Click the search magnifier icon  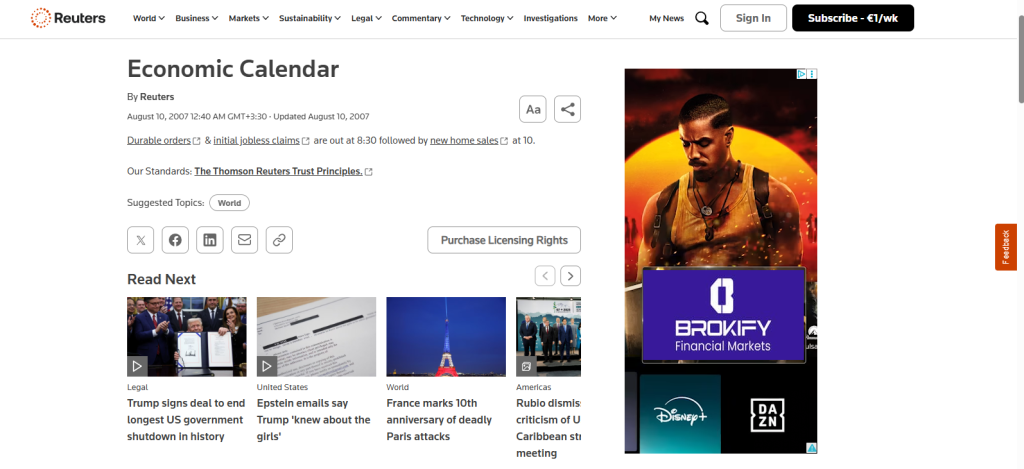click(x=702, y=18)
